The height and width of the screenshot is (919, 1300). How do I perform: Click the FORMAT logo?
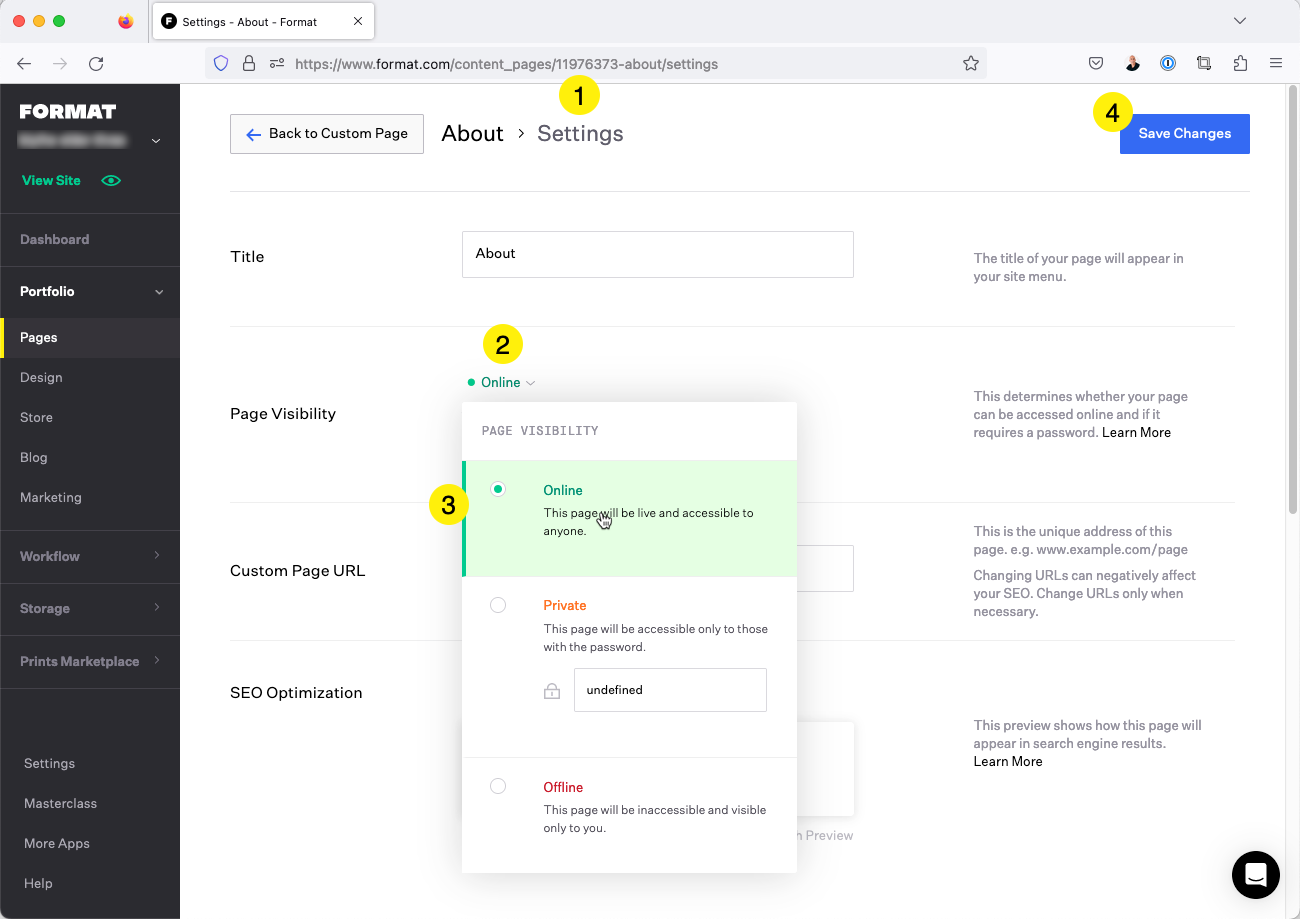point(68,111)
